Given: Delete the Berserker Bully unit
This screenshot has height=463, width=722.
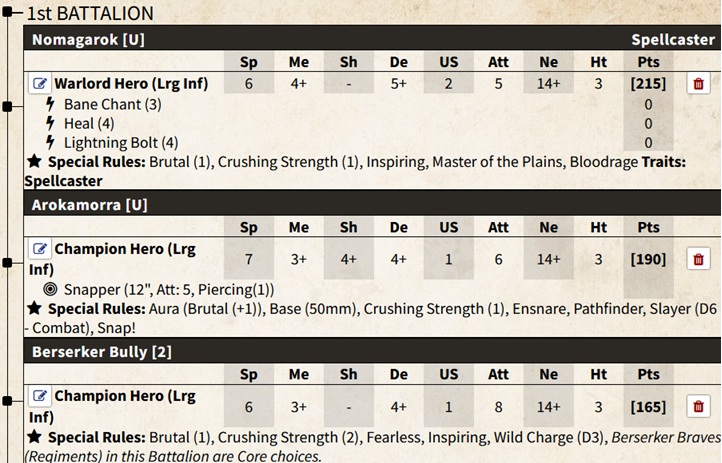Looking at the screenshot, I should tap(698, 406).
